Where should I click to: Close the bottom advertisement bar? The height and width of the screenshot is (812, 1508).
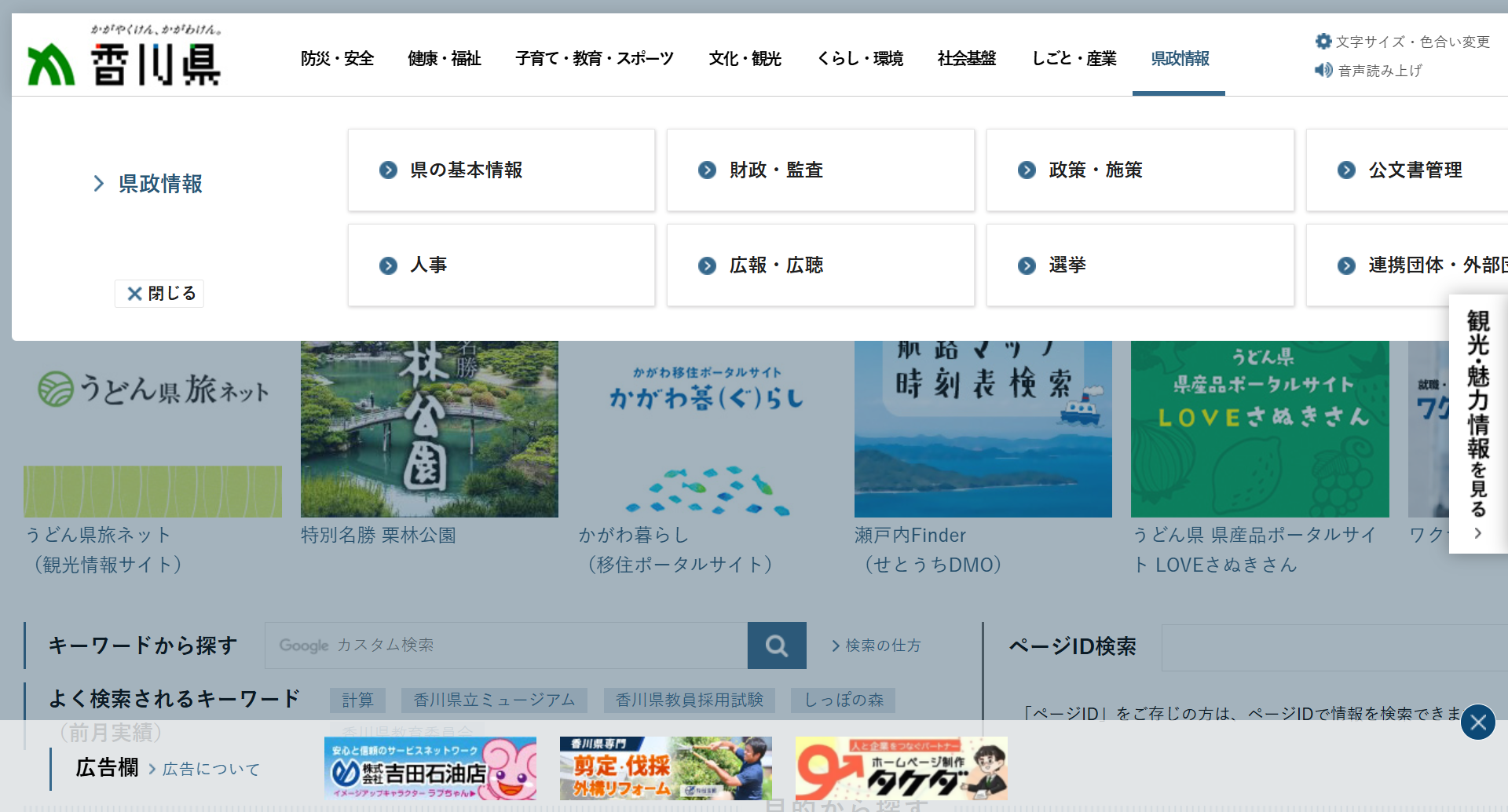tap(1477, 722)
